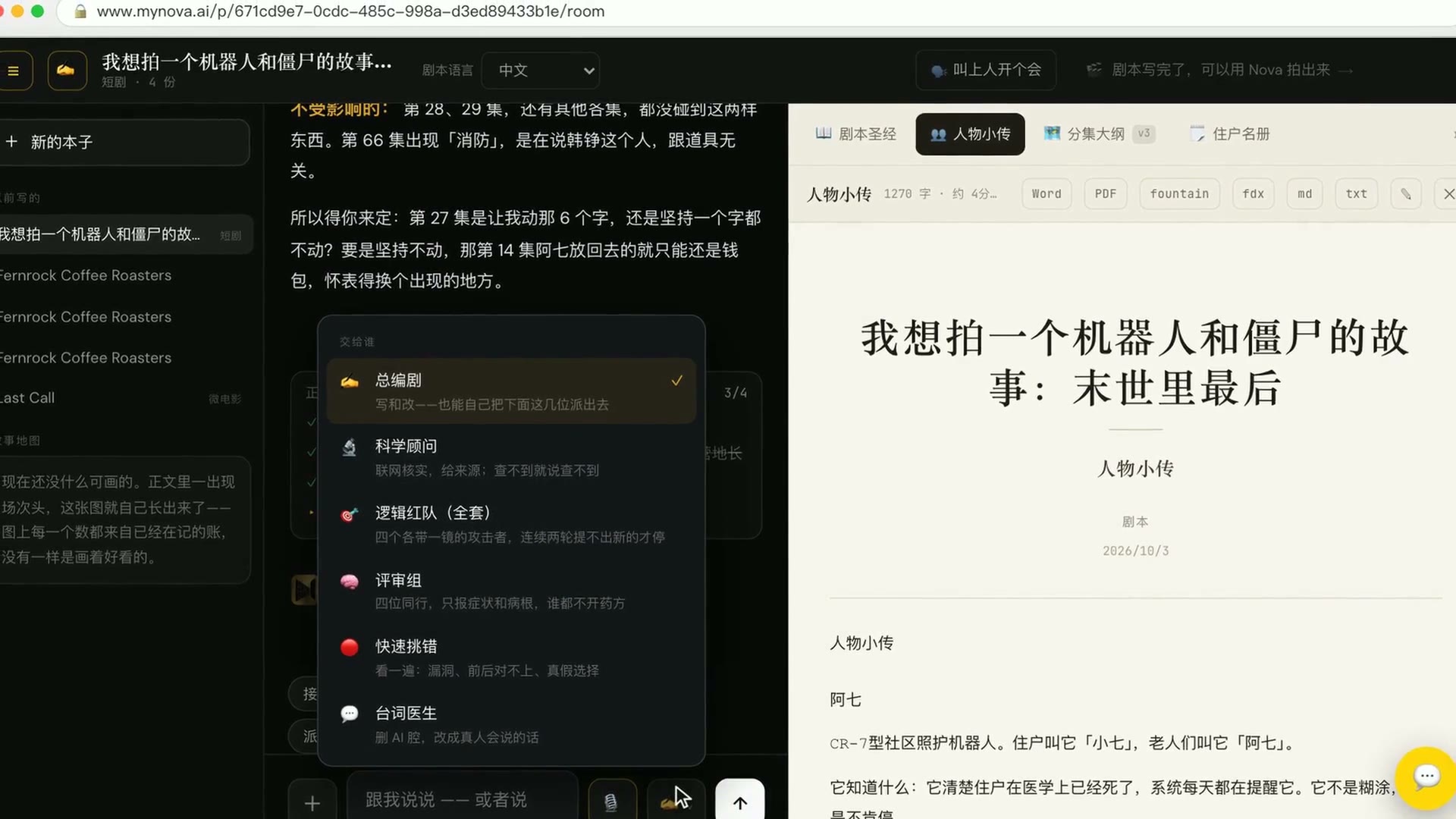This screenshot has height=819, width=1456.
Task: Click the orange project logo icon
Action: tap(67, 71)
